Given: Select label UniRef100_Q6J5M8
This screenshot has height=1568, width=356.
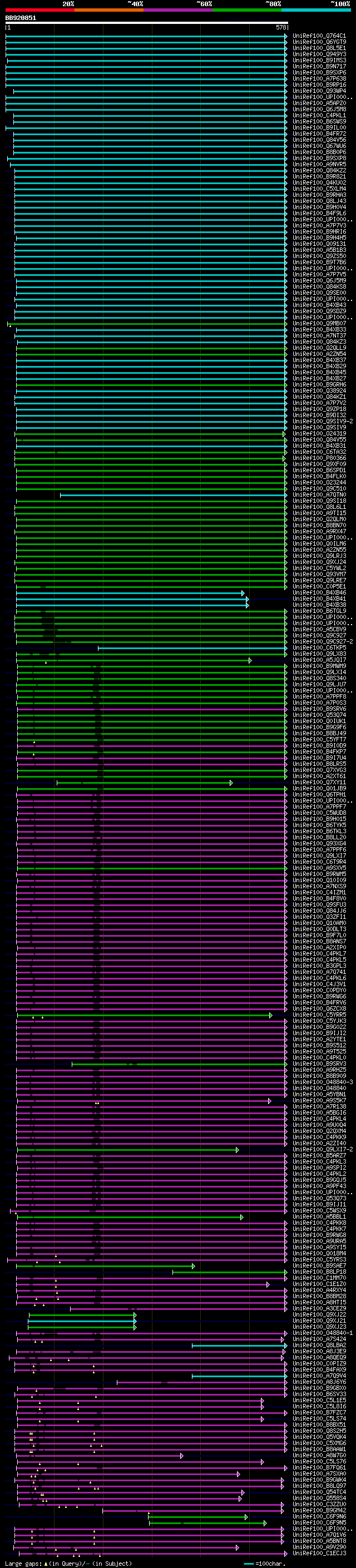Looking at the screenshot, I should click(x=319, y=110).
